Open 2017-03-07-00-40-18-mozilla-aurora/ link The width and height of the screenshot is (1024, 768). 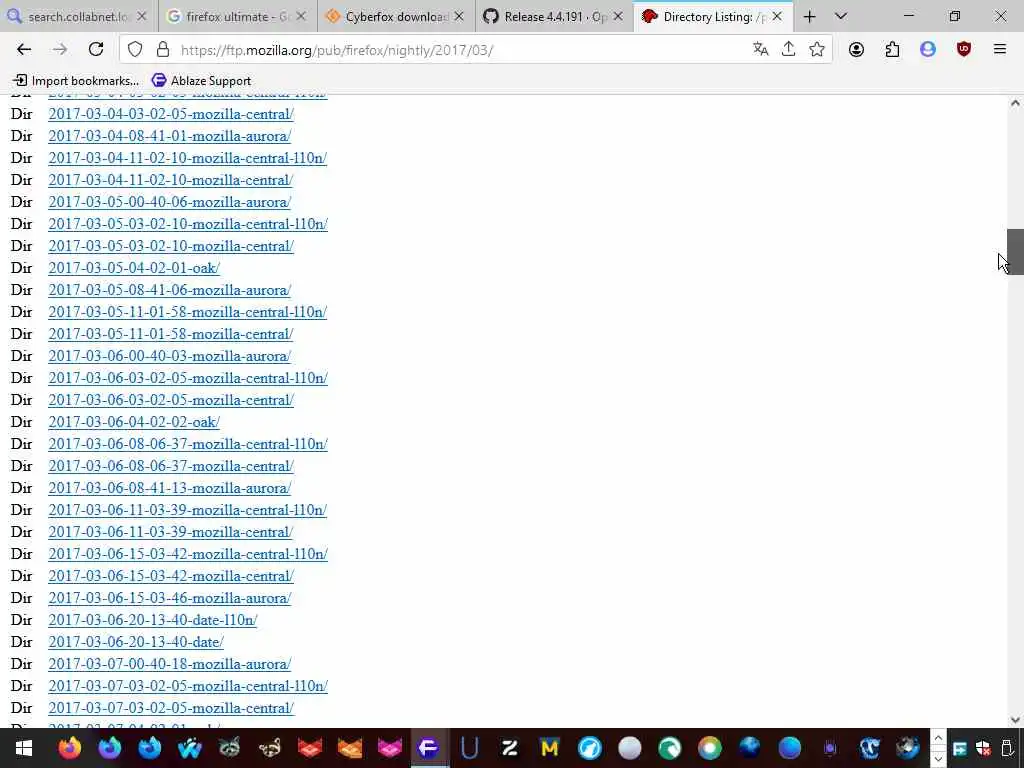click(170, 664)
